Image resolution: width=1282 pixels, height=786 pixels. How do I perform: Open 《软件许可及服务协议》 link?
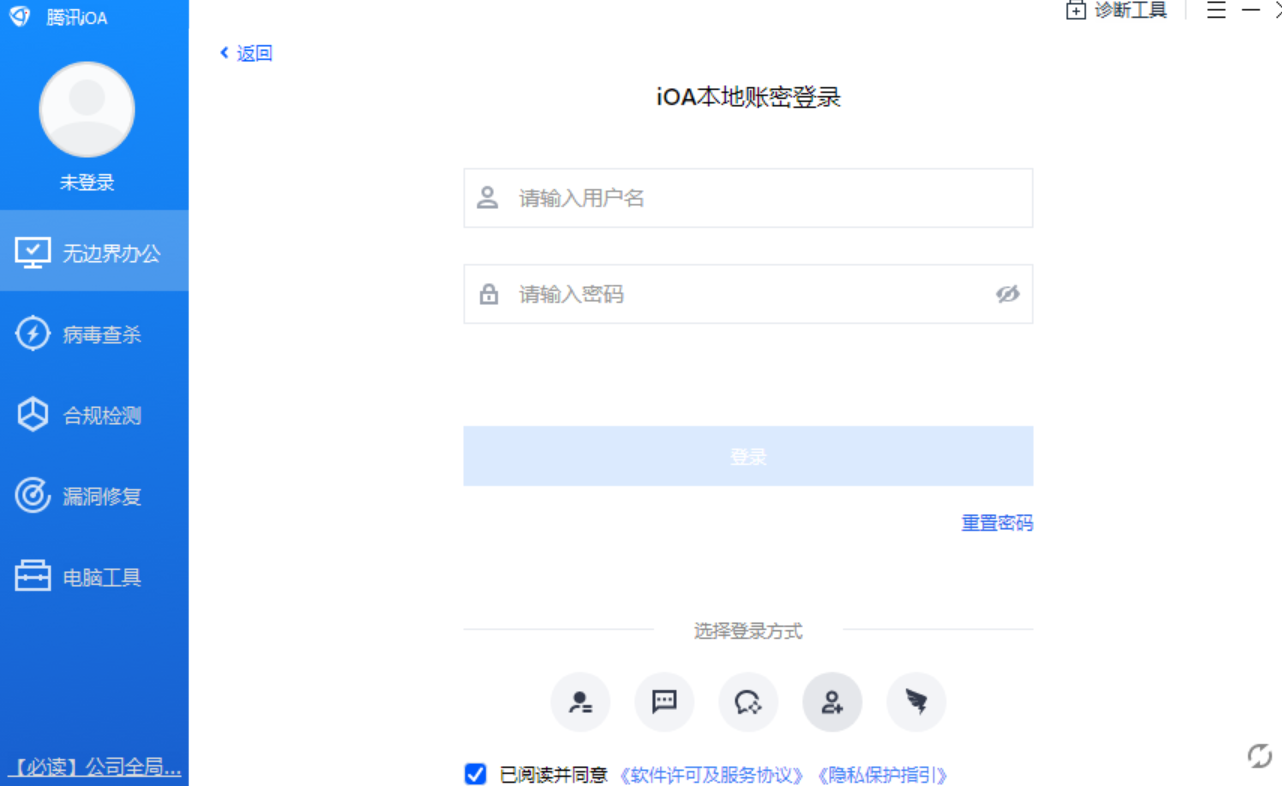point(712,775)
